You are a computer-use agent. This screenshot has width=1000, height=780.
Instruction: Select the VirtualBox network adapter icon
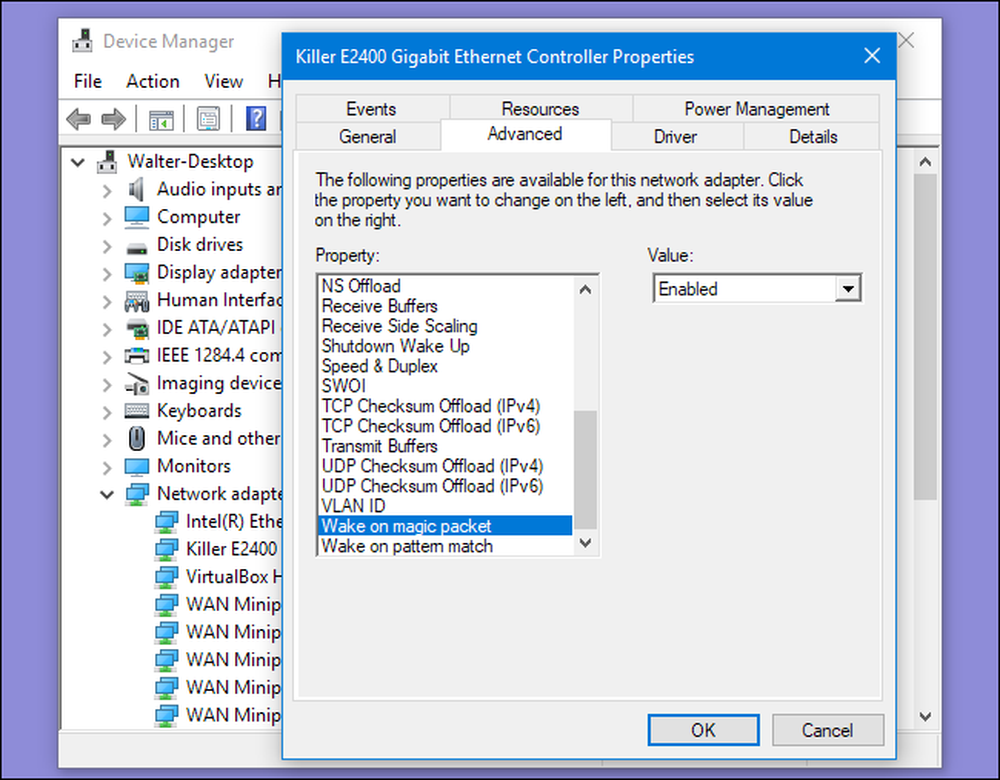click(166, 577)
